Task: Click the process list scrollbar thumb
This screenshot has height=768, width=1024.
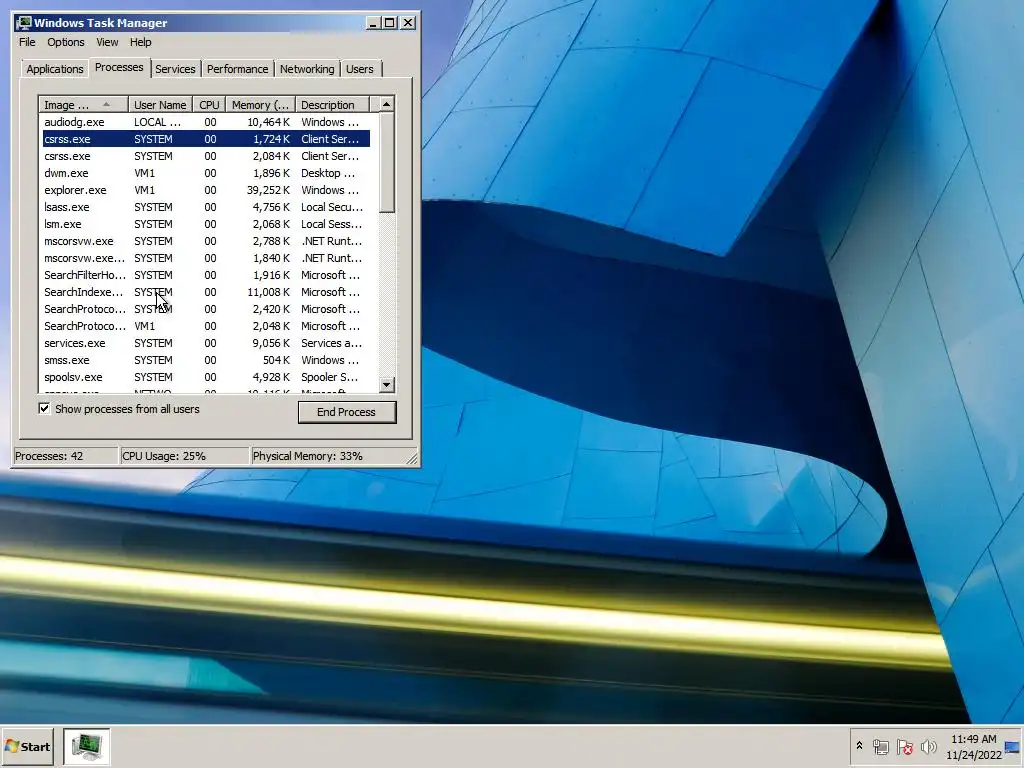Action: pyautogui.click(x=387, y=163)
